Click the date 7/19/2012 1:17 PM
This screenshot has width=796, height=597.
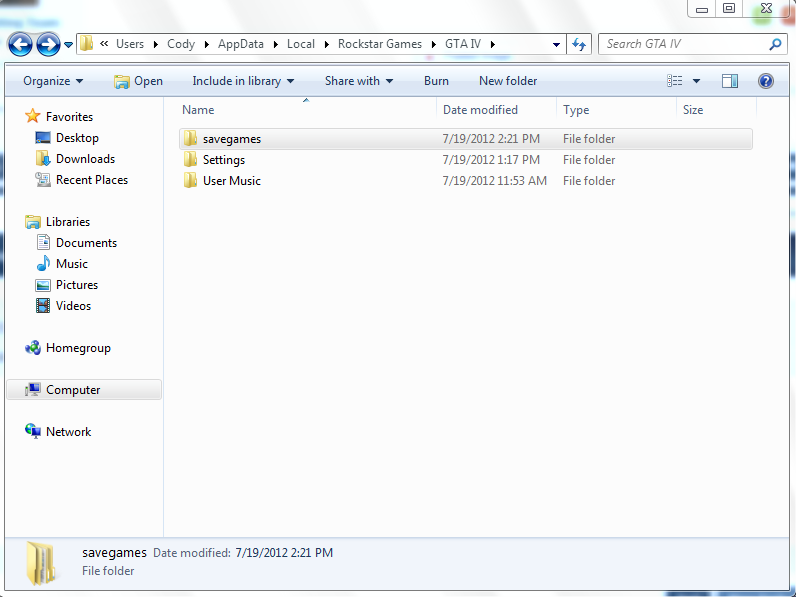click(x=491, y=160)
